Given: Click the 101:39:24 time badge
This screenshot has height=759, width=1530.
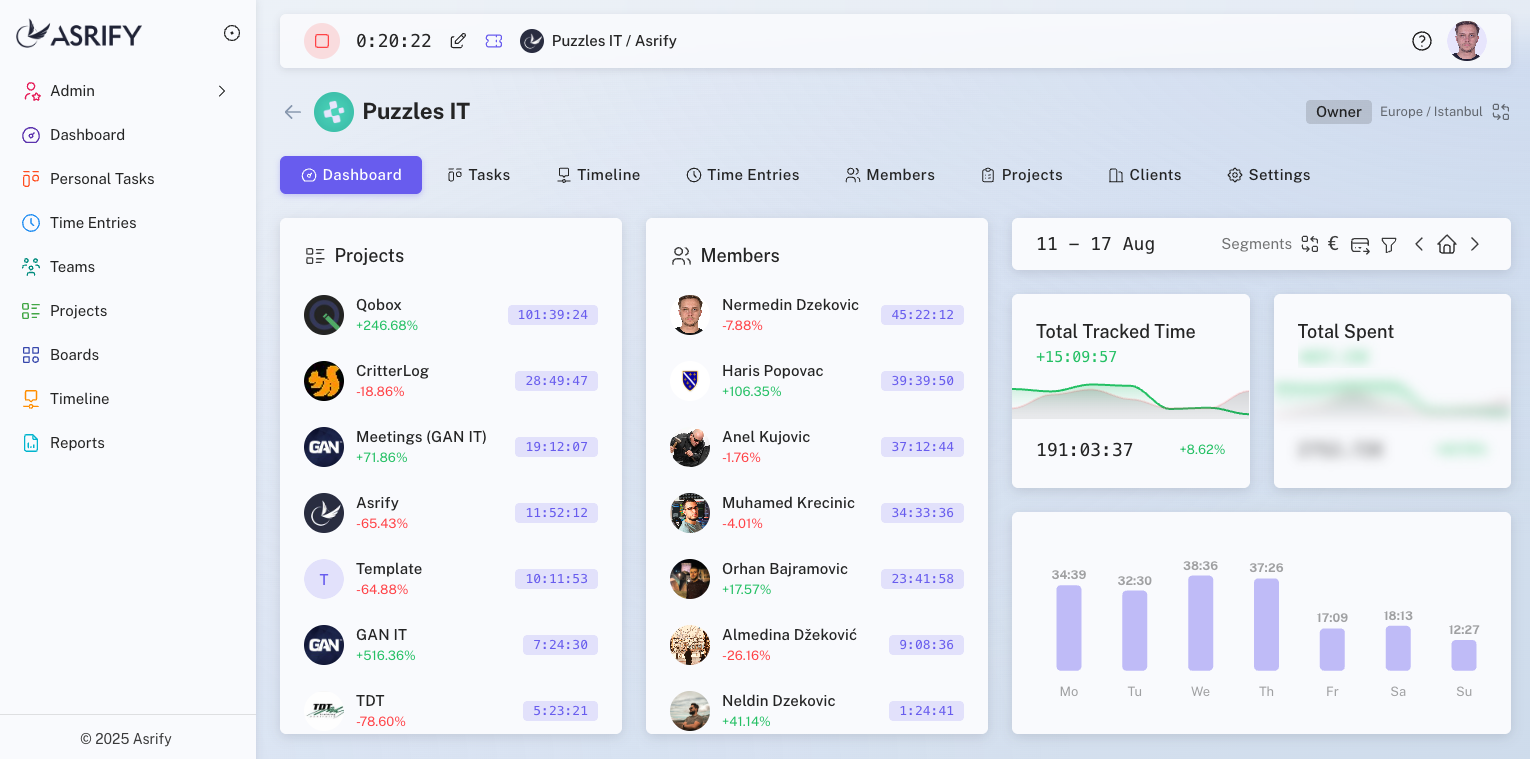Looking at the screenshot, I should [553, 315].
